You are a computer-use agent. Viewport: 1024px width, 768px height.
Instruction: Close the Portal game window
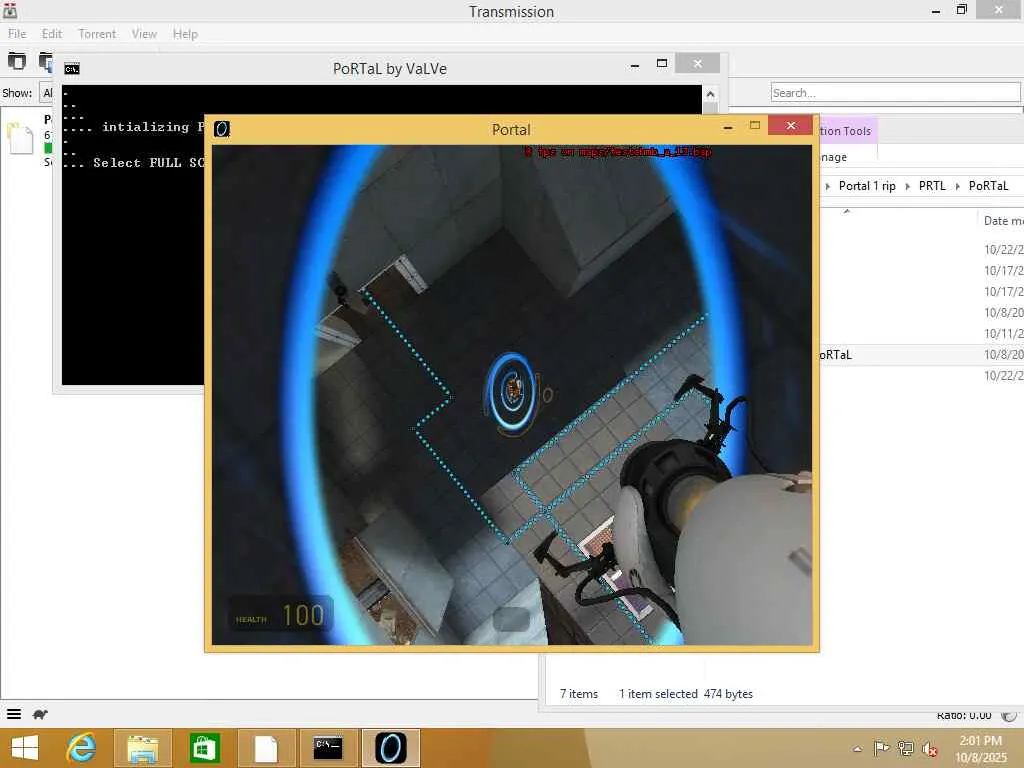791,125
